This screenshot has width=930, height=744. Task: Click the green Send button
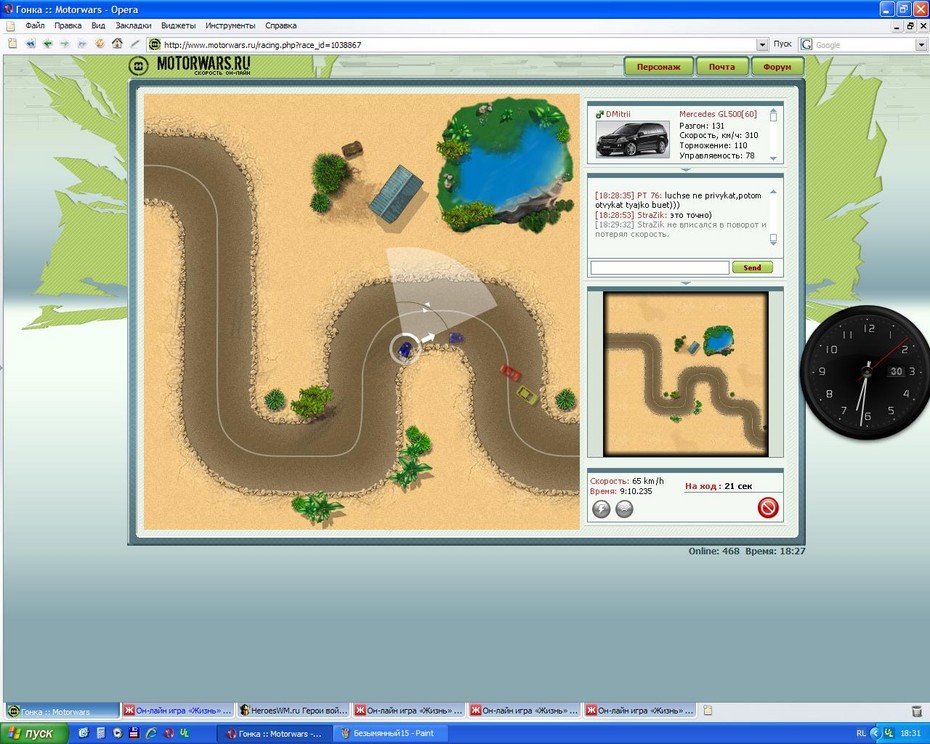752,268
